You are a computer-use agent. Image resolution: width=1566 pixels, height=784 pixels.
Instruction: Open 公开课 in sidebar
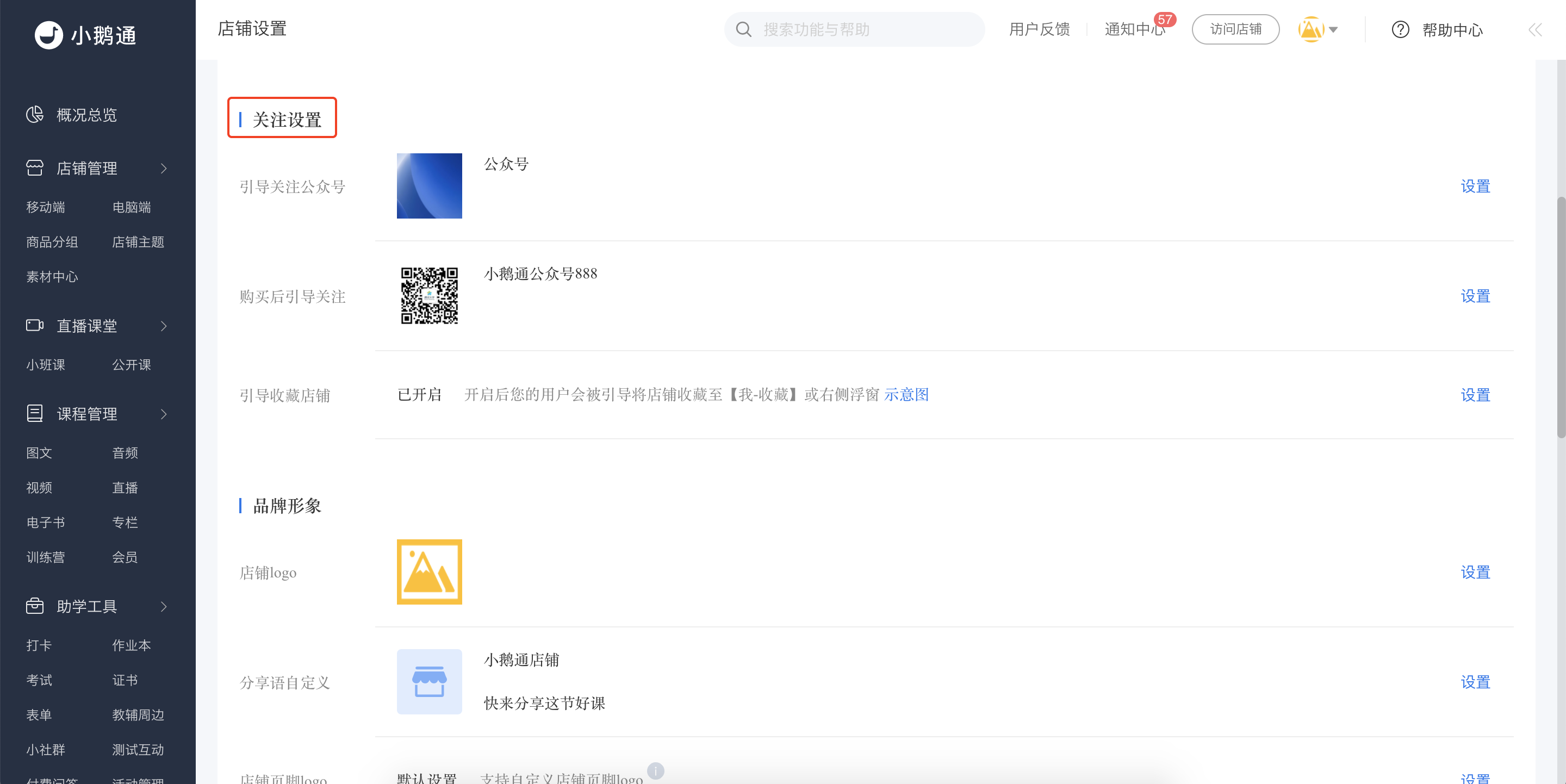131,365
